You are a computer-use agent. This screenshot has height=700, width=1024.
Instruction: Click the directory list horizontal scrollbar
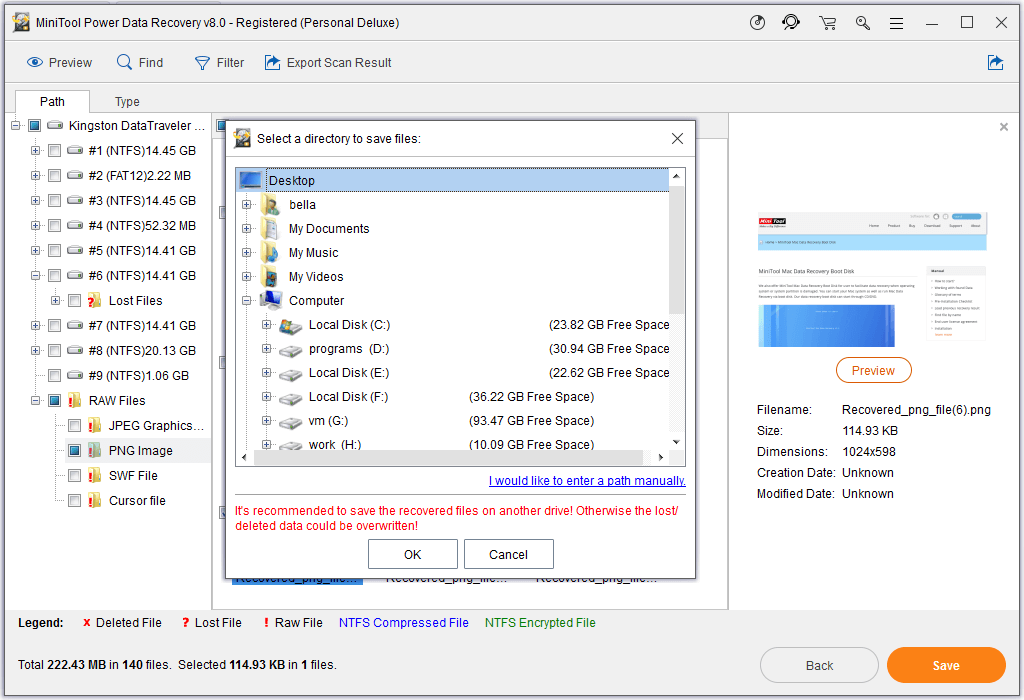[x=448, y=457]
